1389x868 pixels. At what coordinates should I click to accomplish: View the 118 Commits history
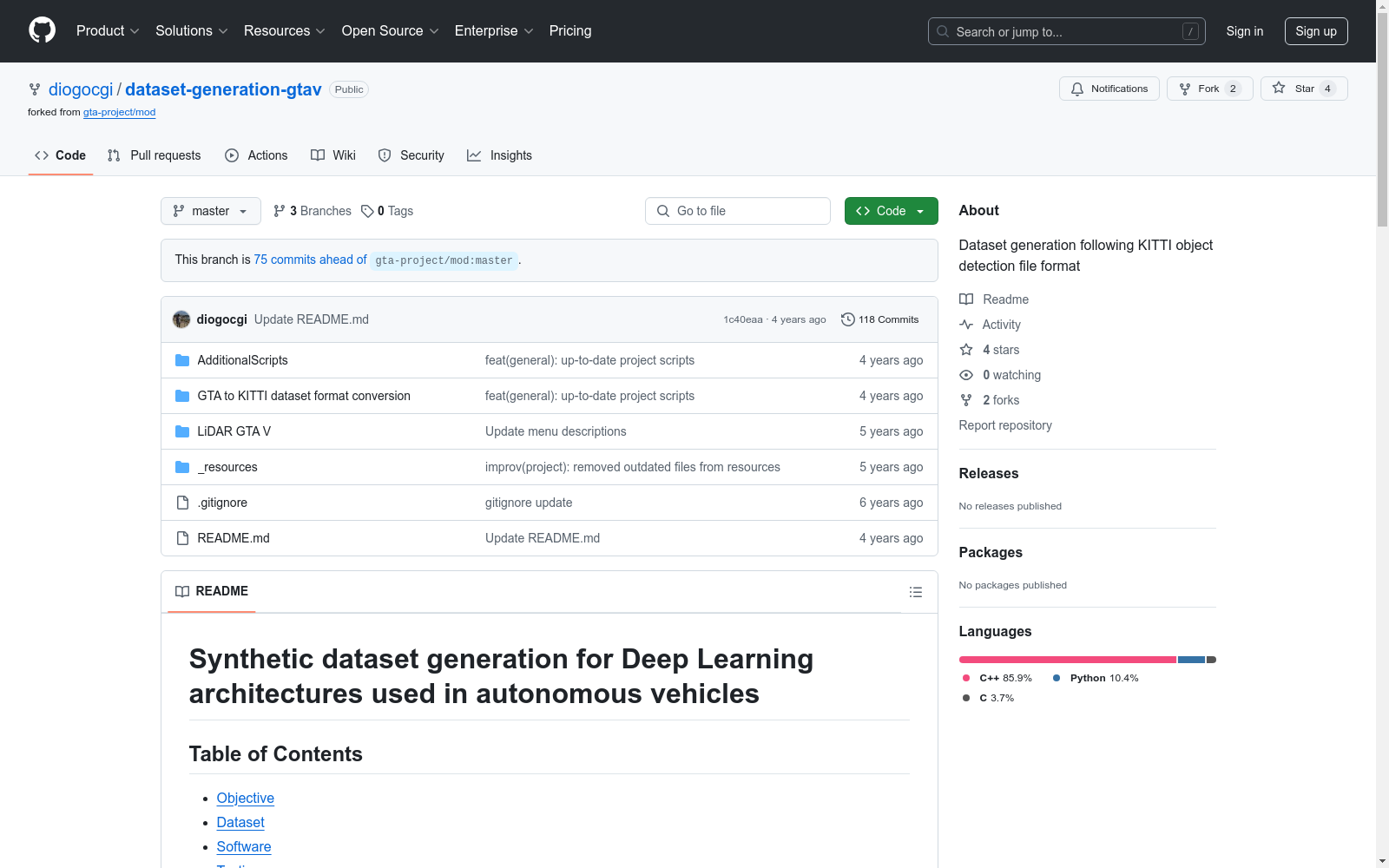879,319
